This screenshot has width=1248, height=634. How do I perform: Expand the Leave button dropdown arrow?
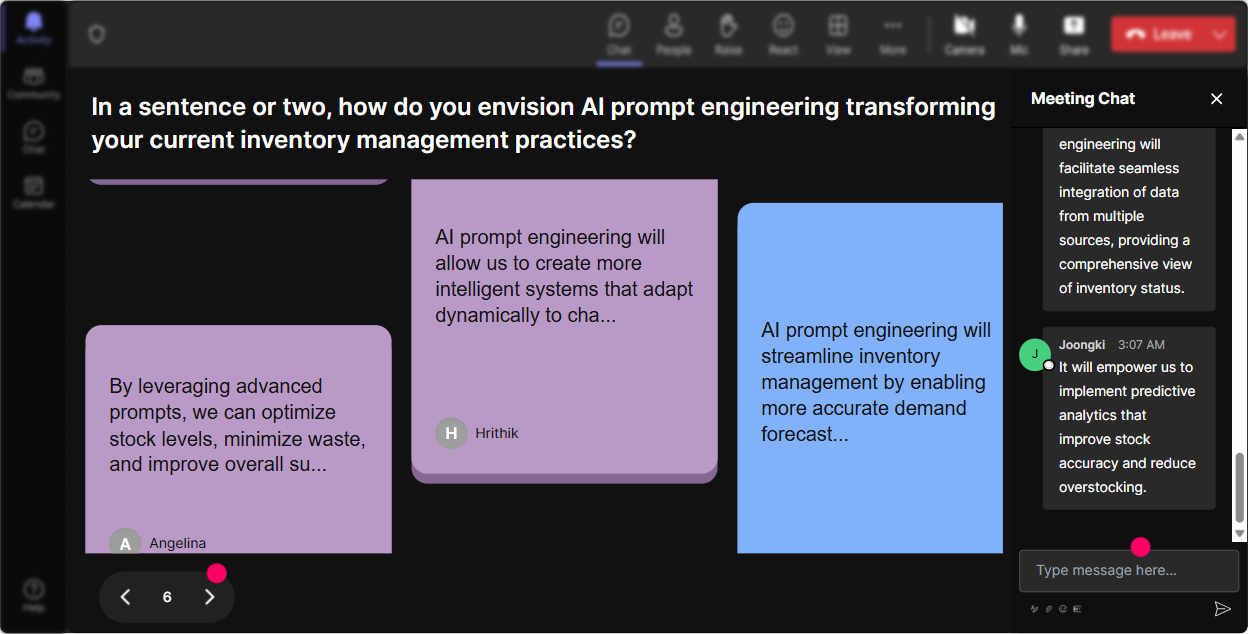[x=1220, y=34]
